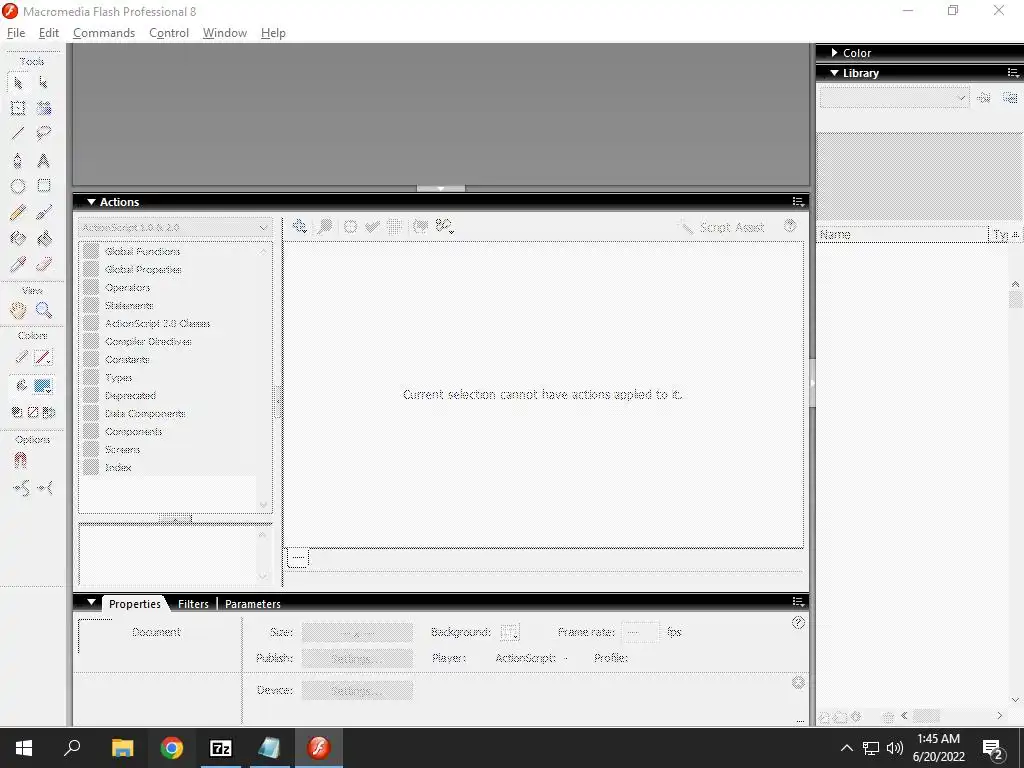Collapse the Properties panel triangle
This screenshot has height=768, width=1024.
(91, 602)
